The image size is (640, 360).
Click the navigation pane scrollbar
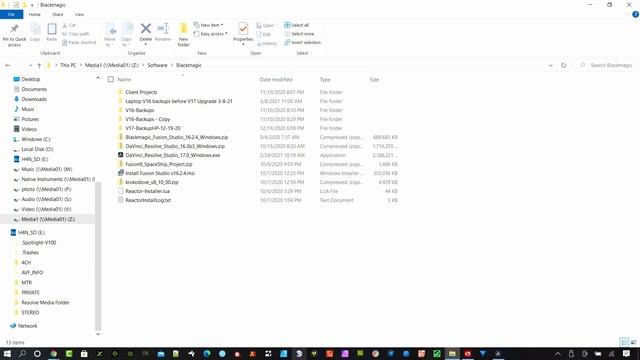98,256
